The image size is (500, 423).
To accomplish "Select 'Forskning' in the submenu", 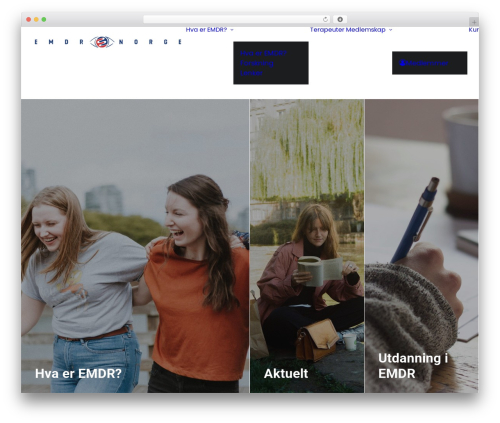I will click(257, 63).
